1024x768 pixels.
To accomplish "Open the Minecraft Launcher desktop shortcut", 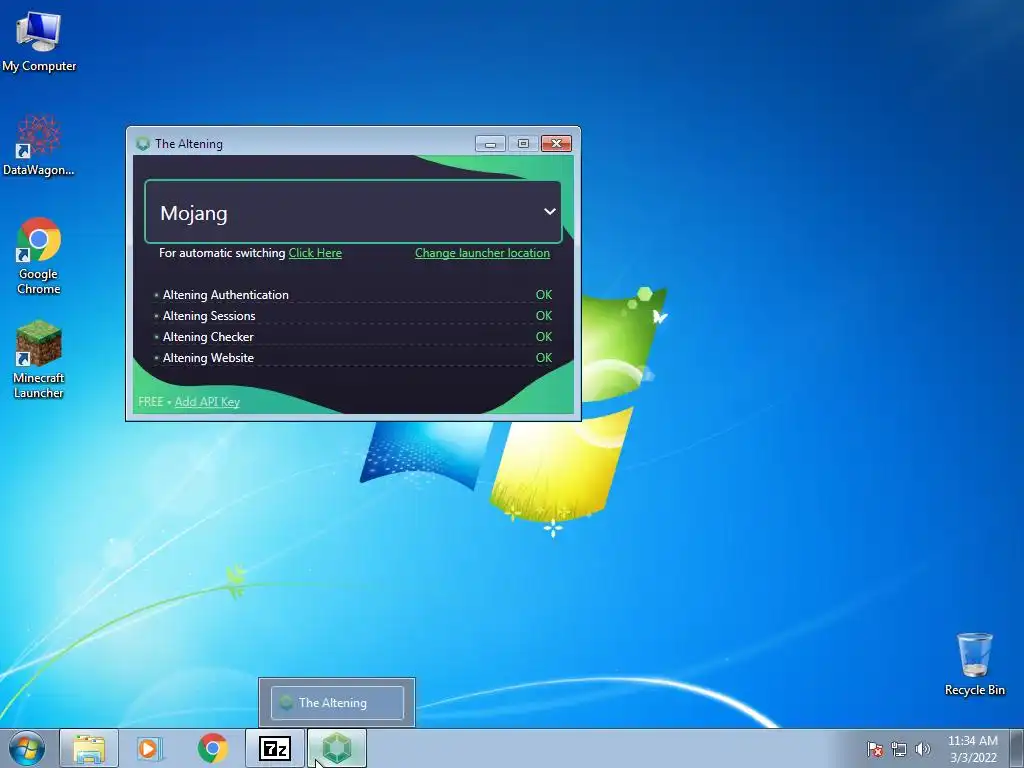I will [x=39, y=359].
